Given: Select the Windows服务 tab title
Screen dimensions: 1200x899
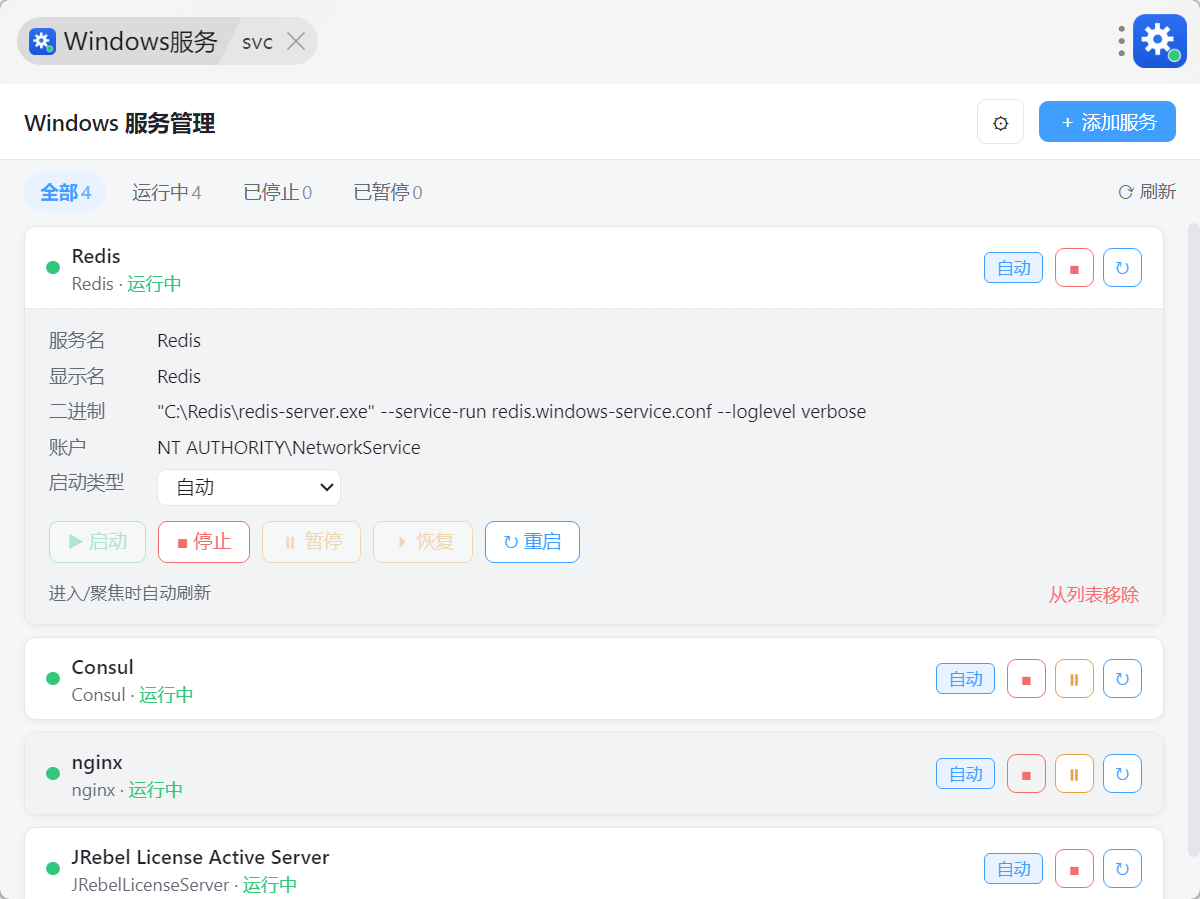Looking at the screenshot, I should pyautogui.click(x=141, y=41).
